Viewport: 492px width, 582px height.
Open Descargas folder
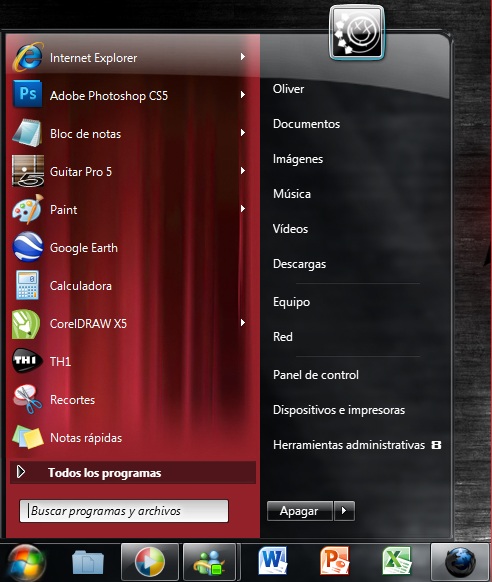point(299,264)
